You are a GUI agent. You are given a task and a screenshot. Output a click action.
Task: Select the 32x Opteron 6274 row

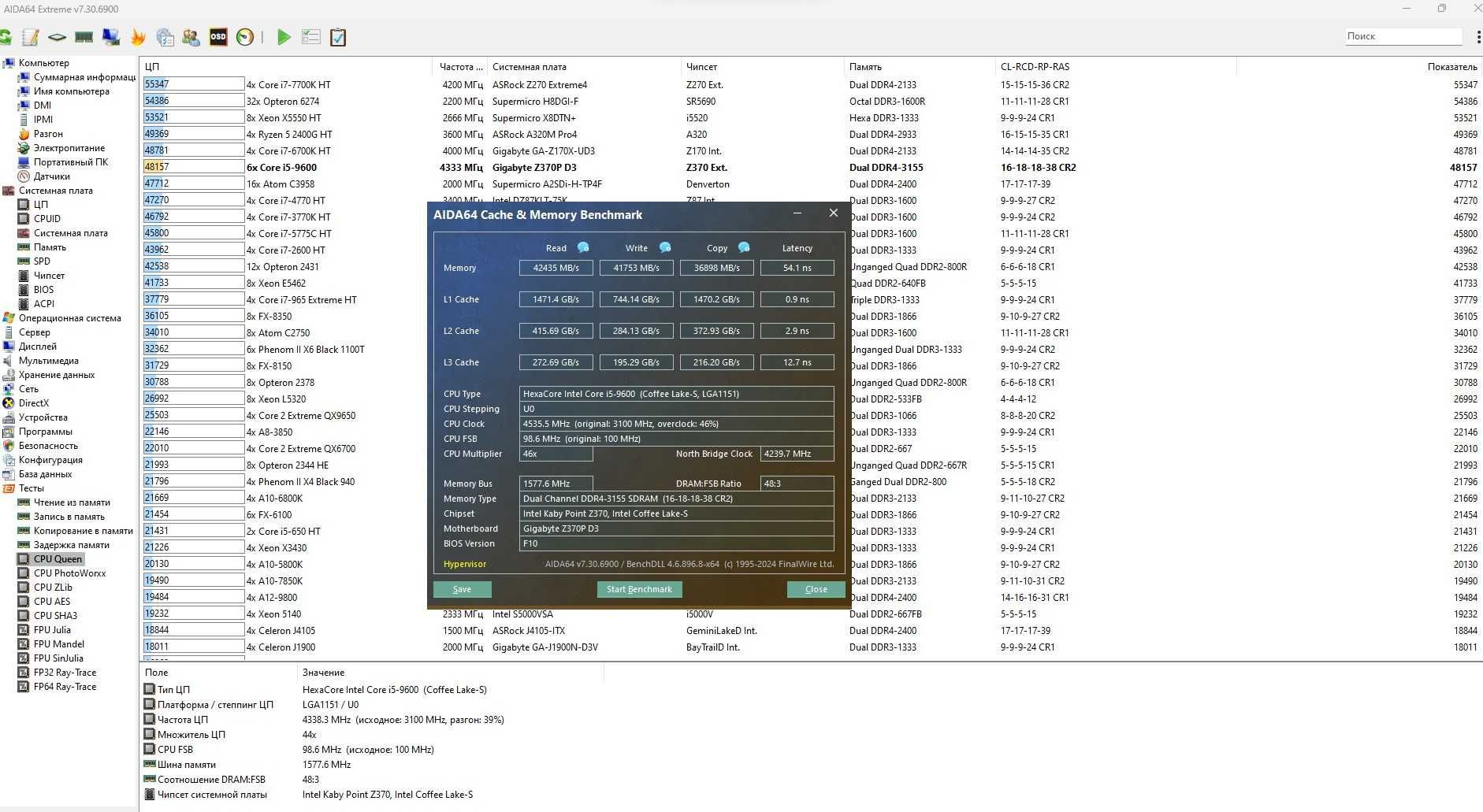(810, 102)
